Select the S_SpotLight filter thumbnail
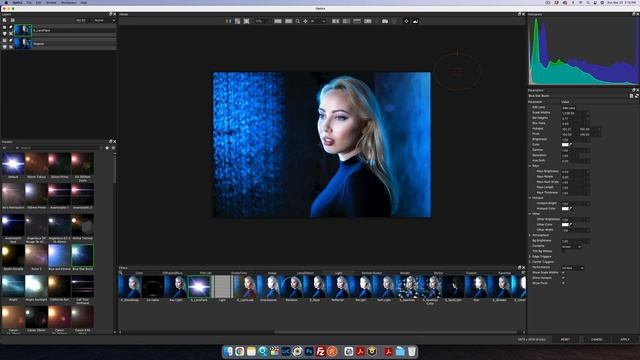Screen dimensions: 640x360 453,287
